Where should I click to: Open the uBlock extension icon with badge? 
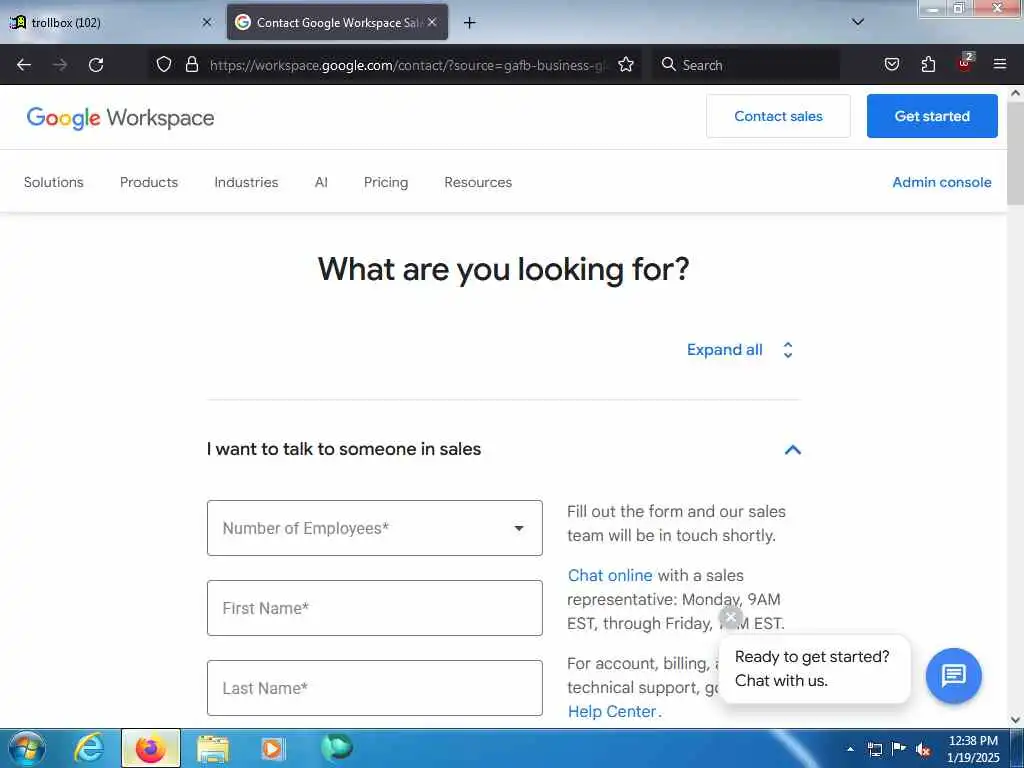[x=965, y=63]
